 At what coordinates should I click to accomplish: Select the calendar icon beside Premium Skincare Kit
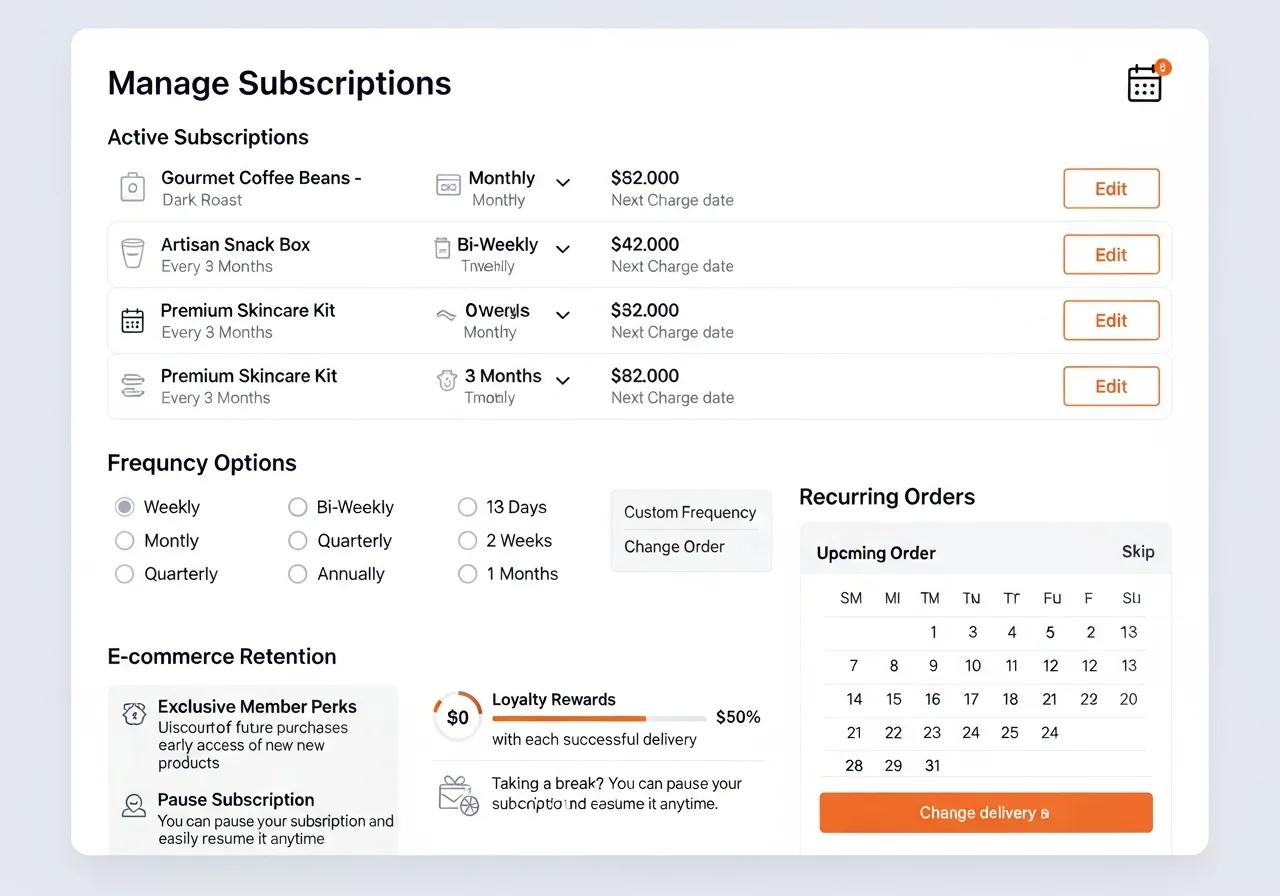click(x=132, y=320)
